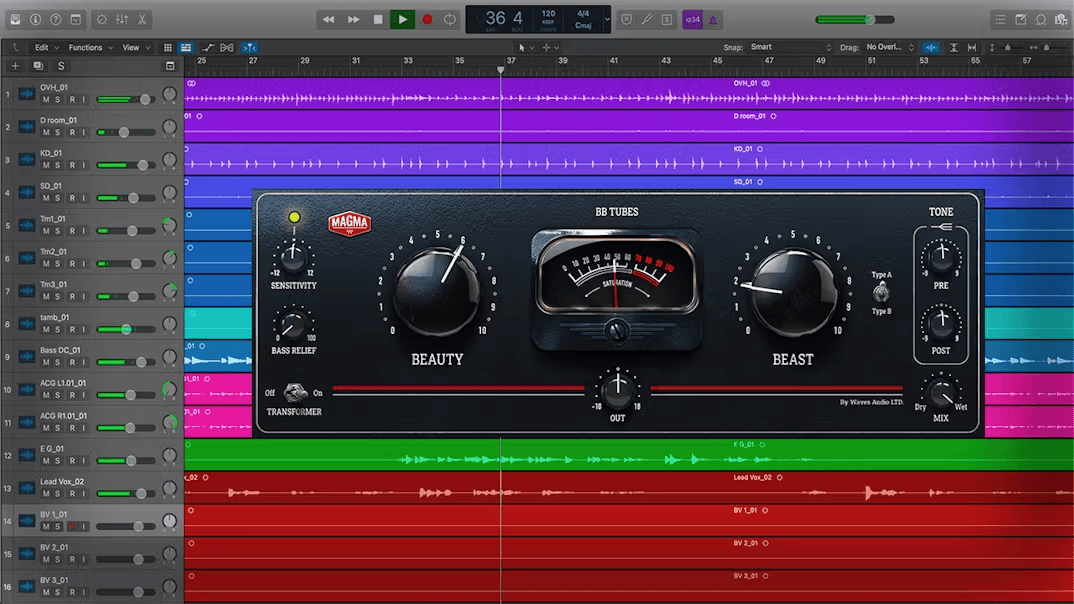Toggle the Quick Help question-mark icon
The image size is (1074, 604).
[55, 20]
